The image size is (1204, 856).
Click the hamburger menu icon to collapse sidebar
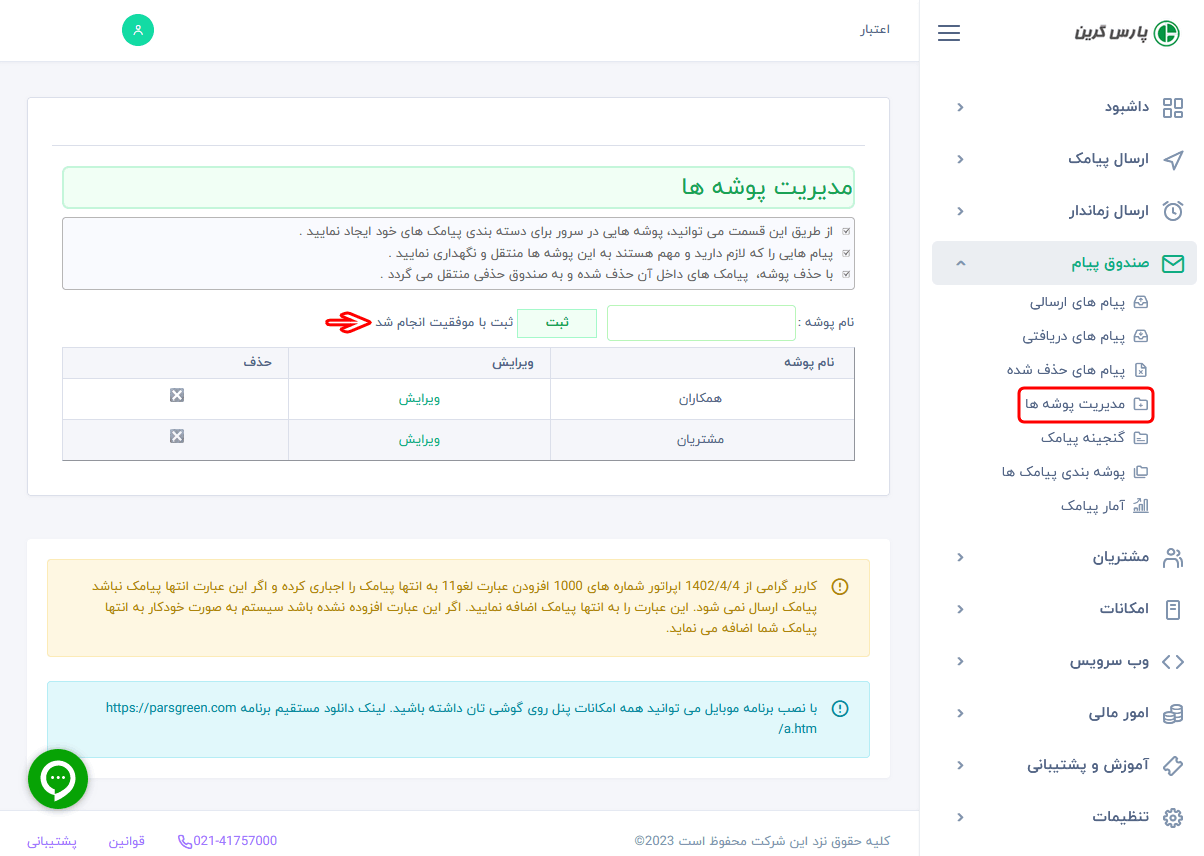coord(949,33)
